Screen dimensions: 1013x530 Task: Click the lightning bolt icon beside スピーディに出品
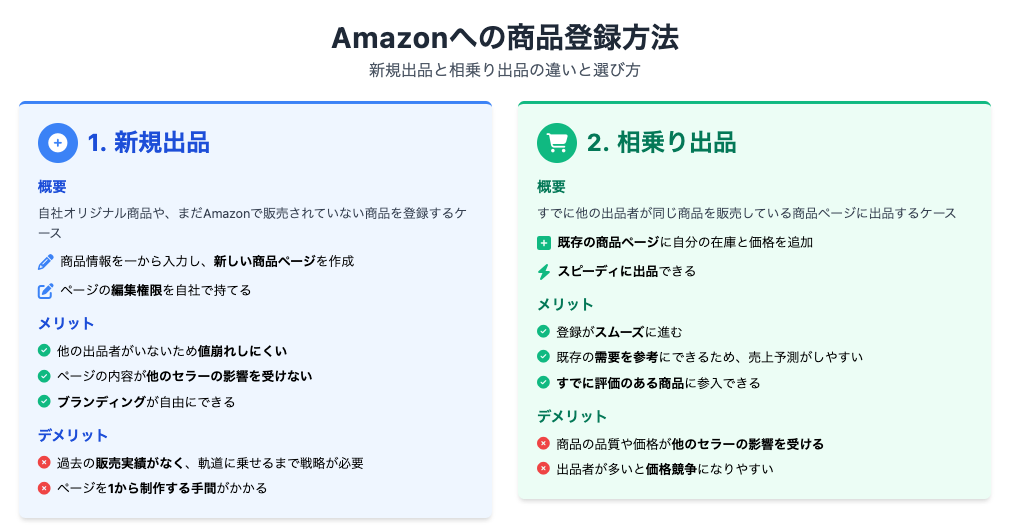(544, 271)
